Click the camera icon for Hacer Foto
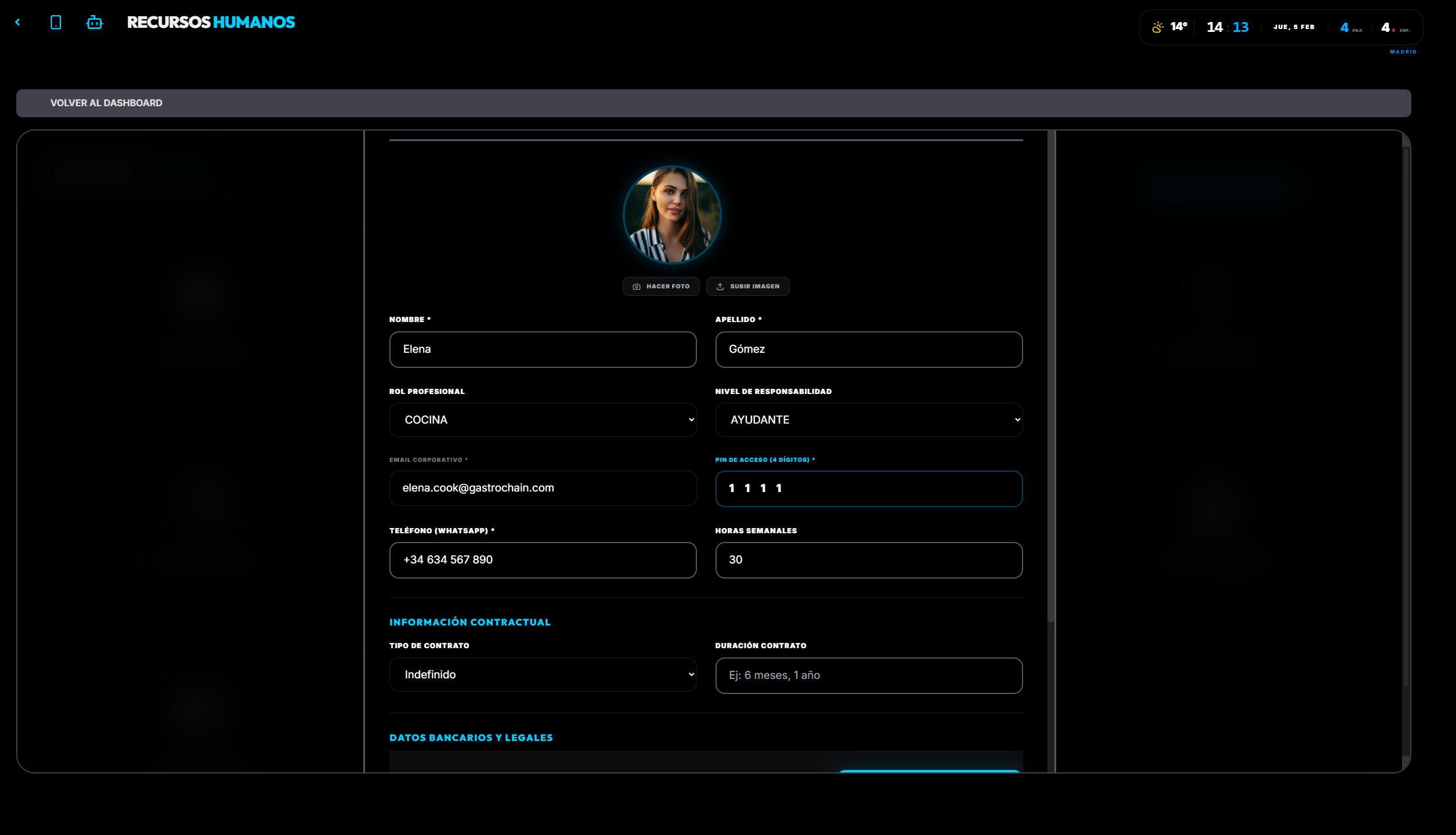 637,287
